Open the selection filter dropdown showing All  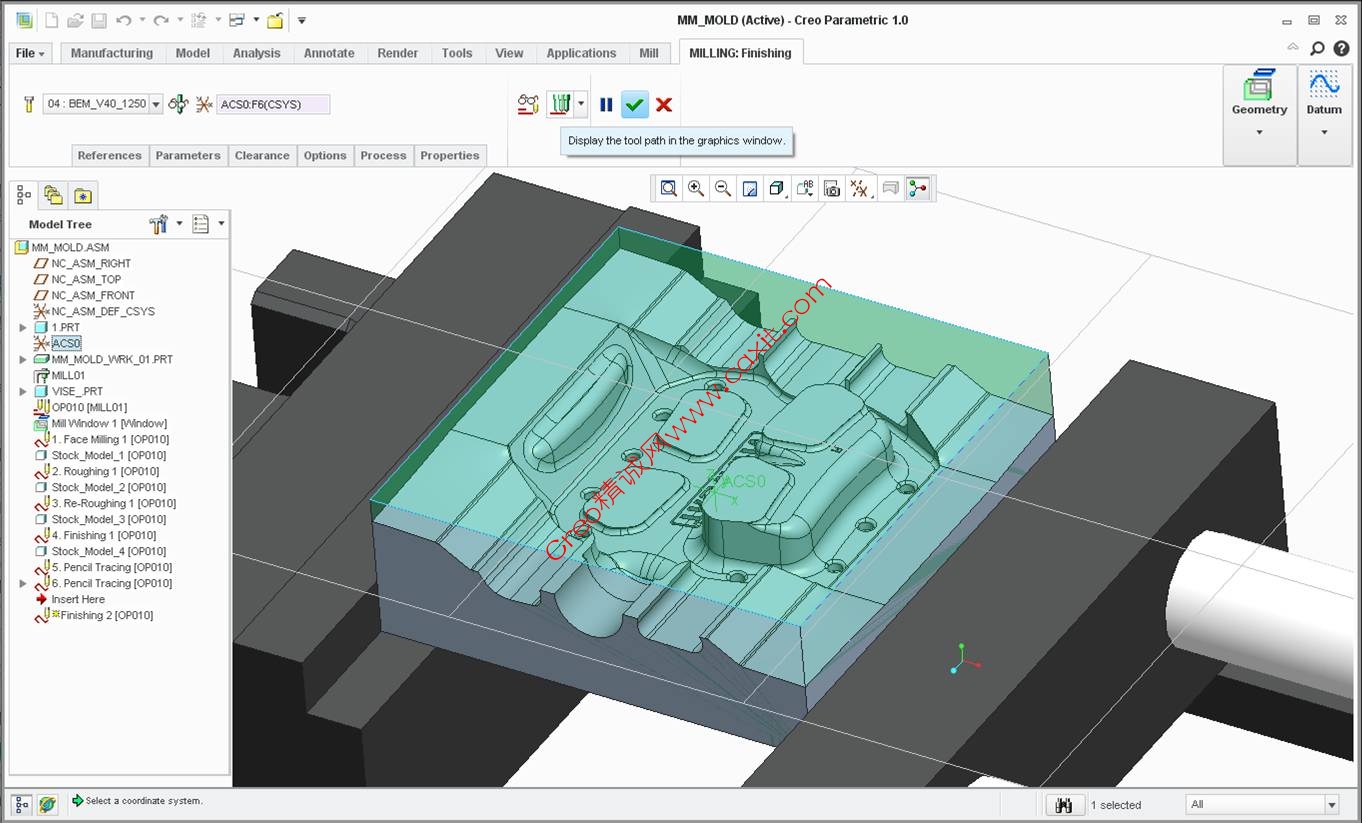pos(1262,805)
